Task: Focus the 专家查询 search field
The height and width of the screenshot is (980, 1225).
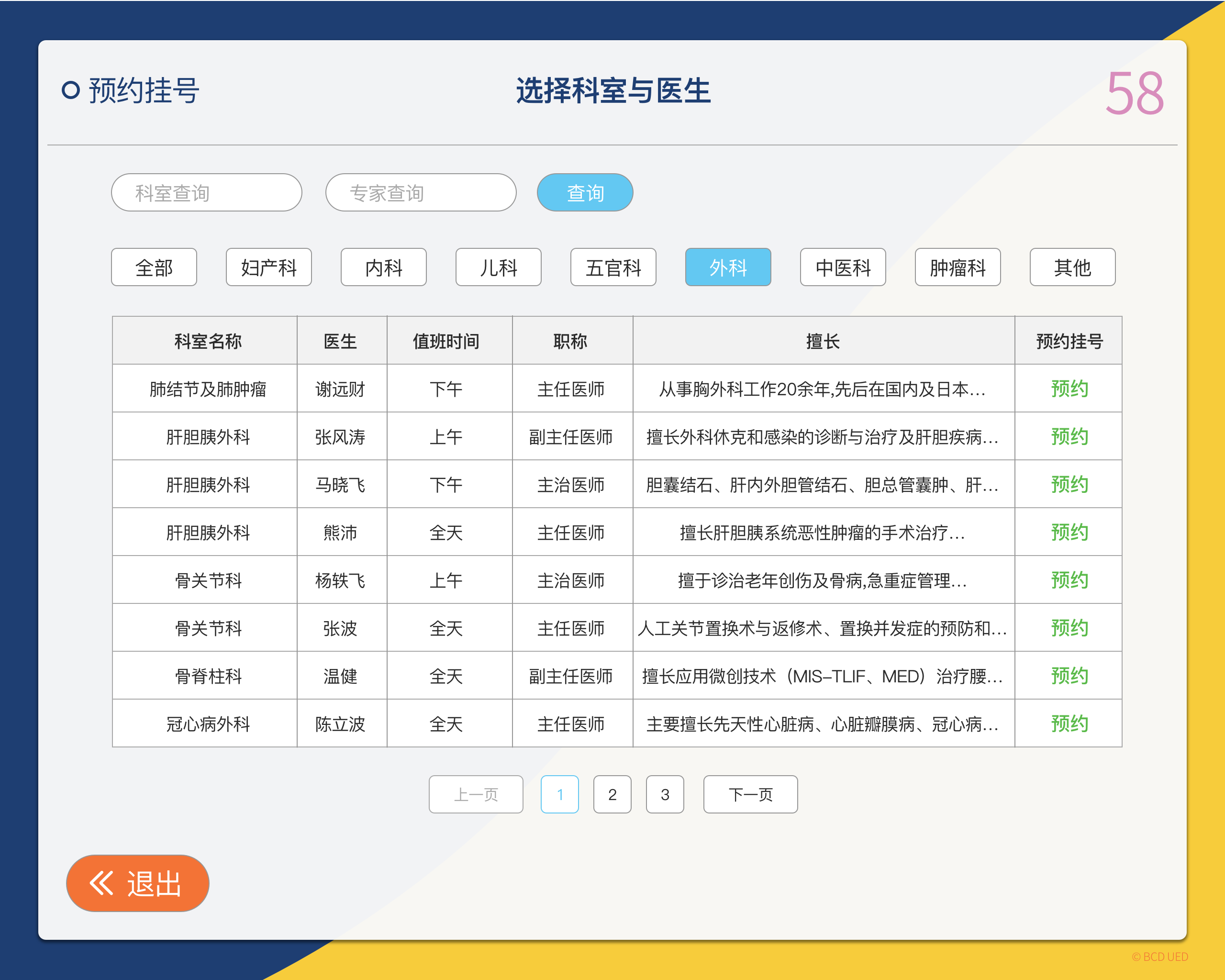Action: click(x=421, y=192)
